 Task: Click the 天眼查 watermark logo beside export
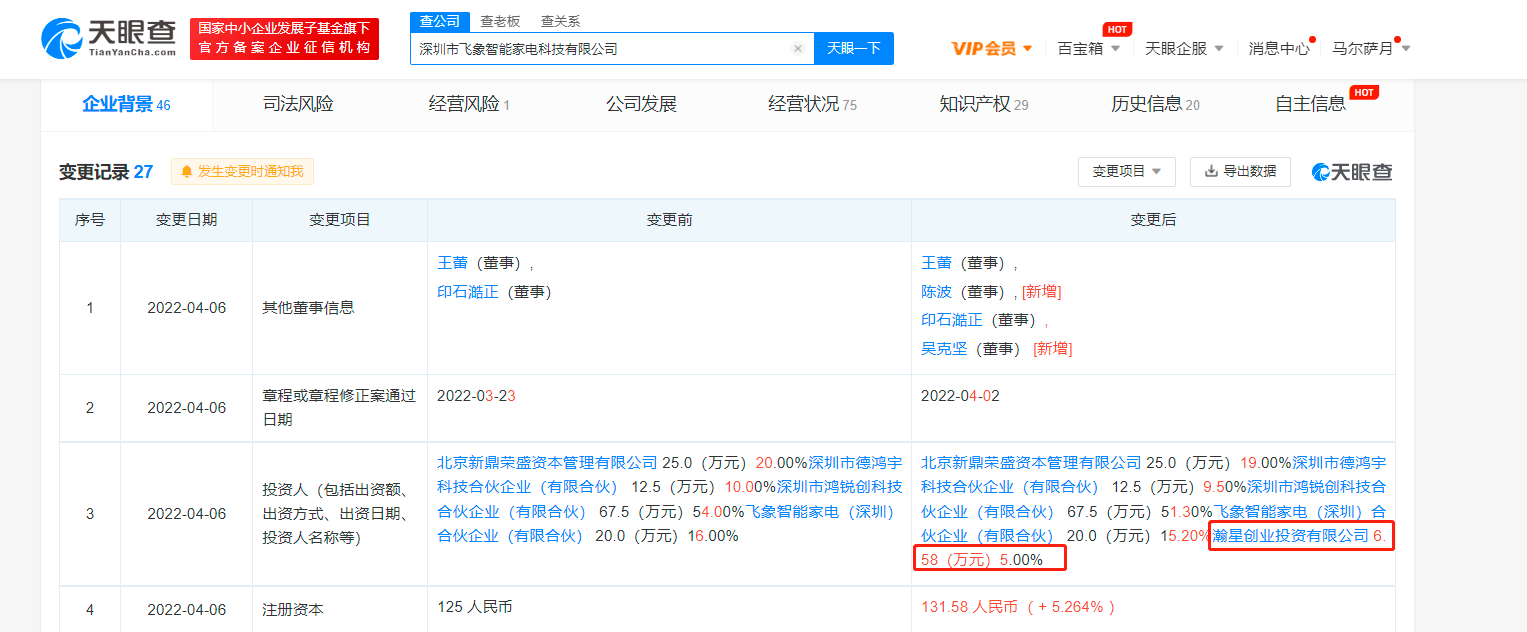[x=1352, y=172]
